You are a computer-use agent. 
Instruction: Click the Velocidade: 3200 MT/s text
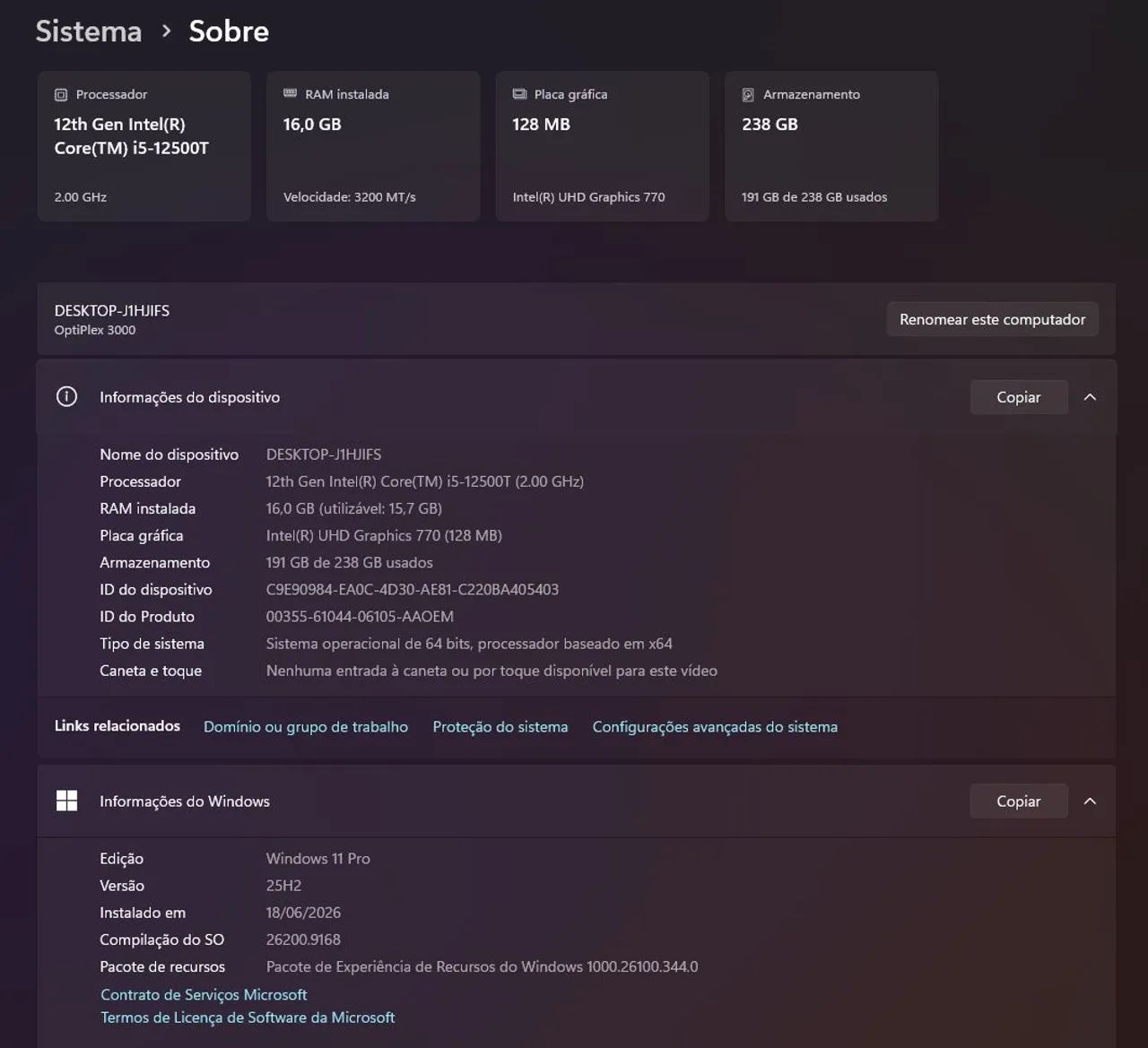pyautogui.click(x=350, y=197)
